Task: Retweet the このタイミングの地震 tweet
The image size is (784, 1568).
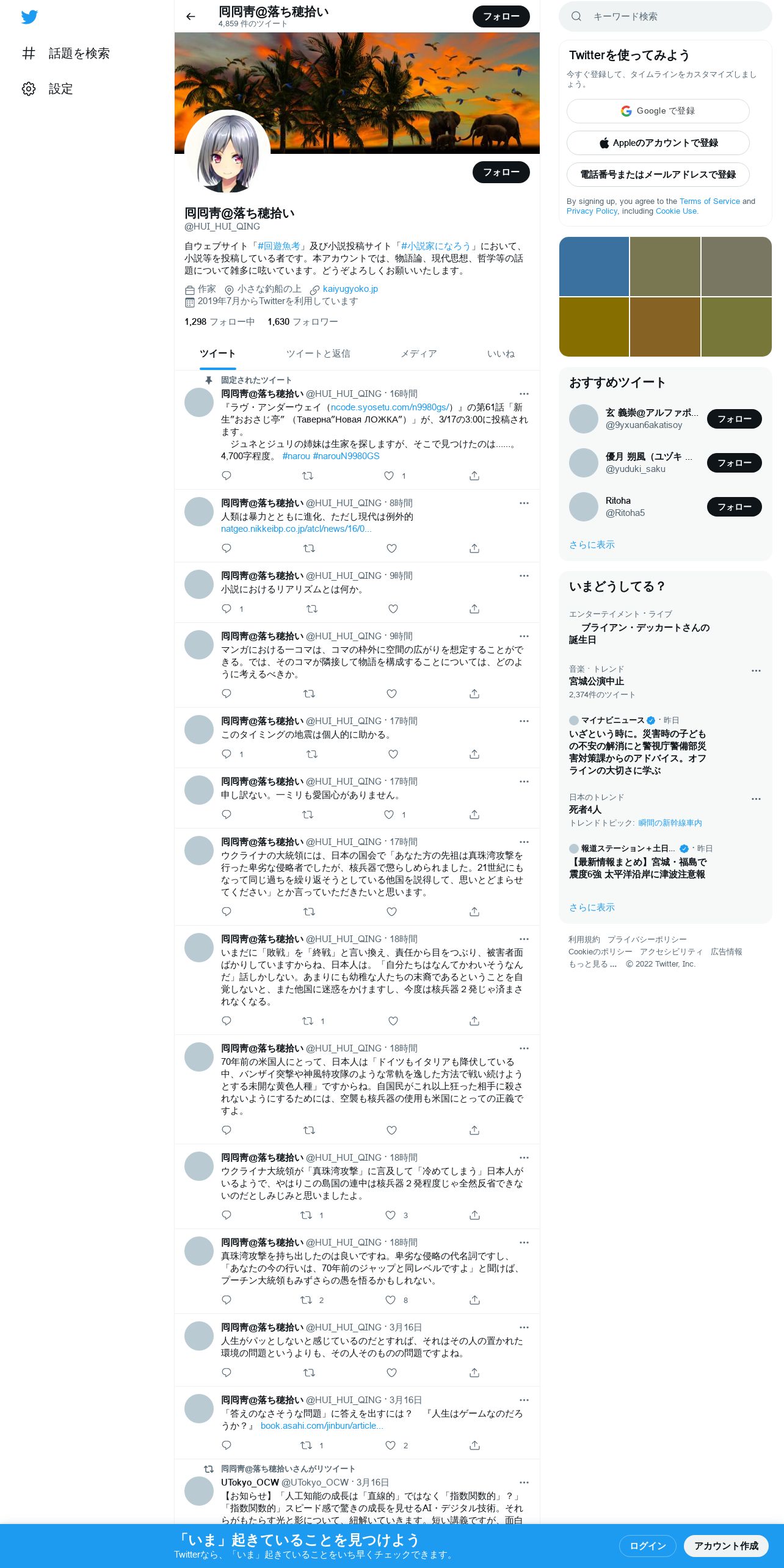Action: click(x=312, y=754)
